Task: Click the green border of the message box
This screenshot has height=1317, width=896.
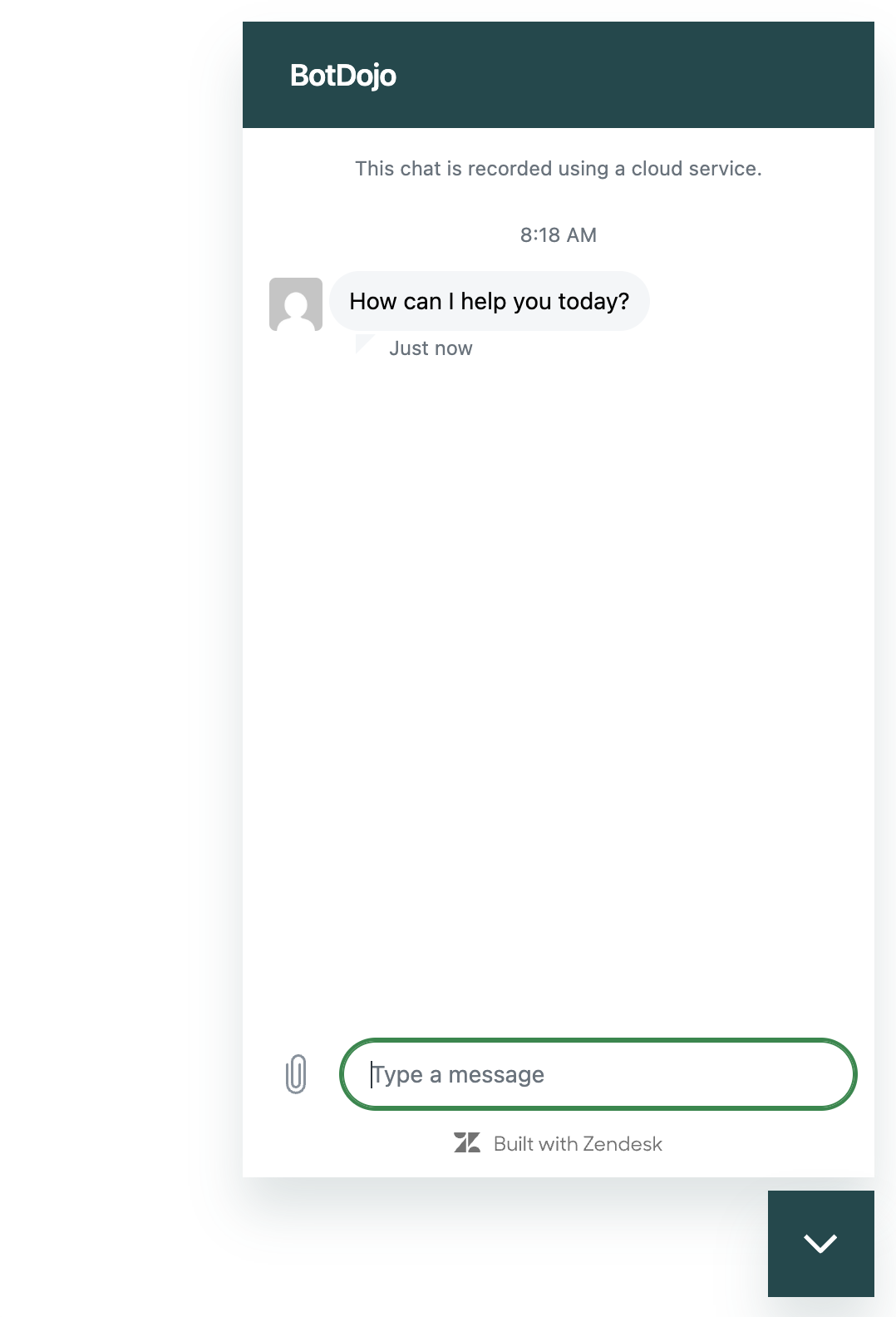Action: [598, 1040]
